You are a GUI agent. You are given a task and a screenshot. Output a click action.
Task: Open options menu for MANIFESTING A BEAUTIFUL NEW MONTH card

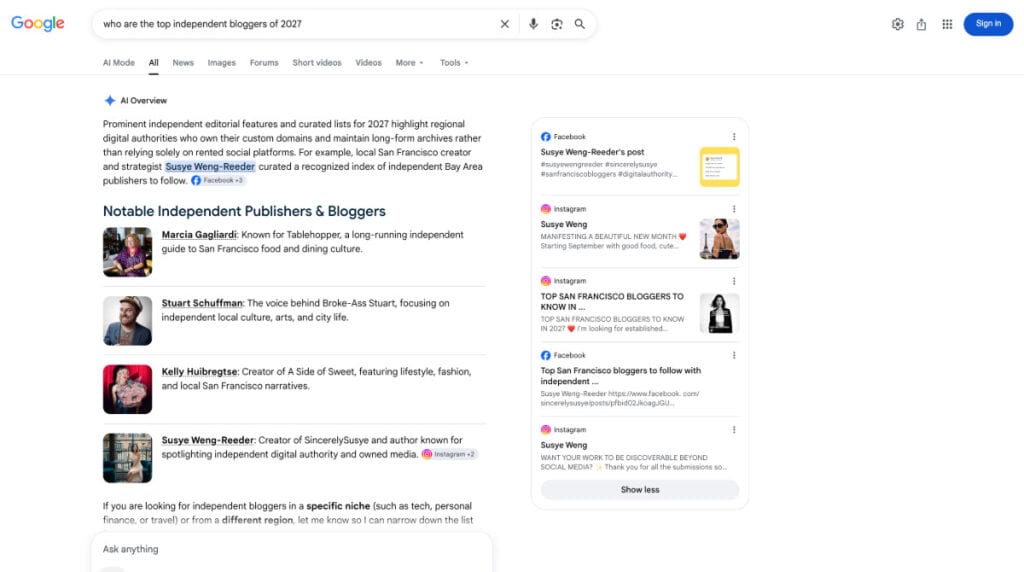tap(734, 209)
